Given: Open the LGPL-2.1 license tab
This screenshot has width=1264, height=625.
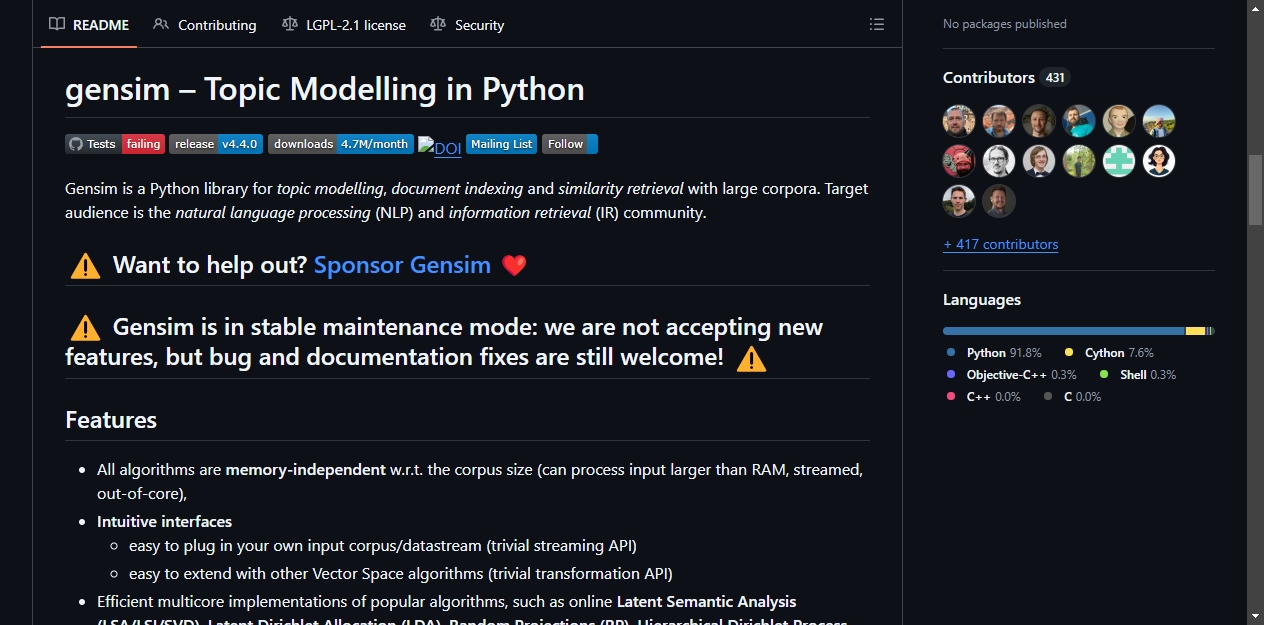Looking at the screenshot, I should click(344, 25).
